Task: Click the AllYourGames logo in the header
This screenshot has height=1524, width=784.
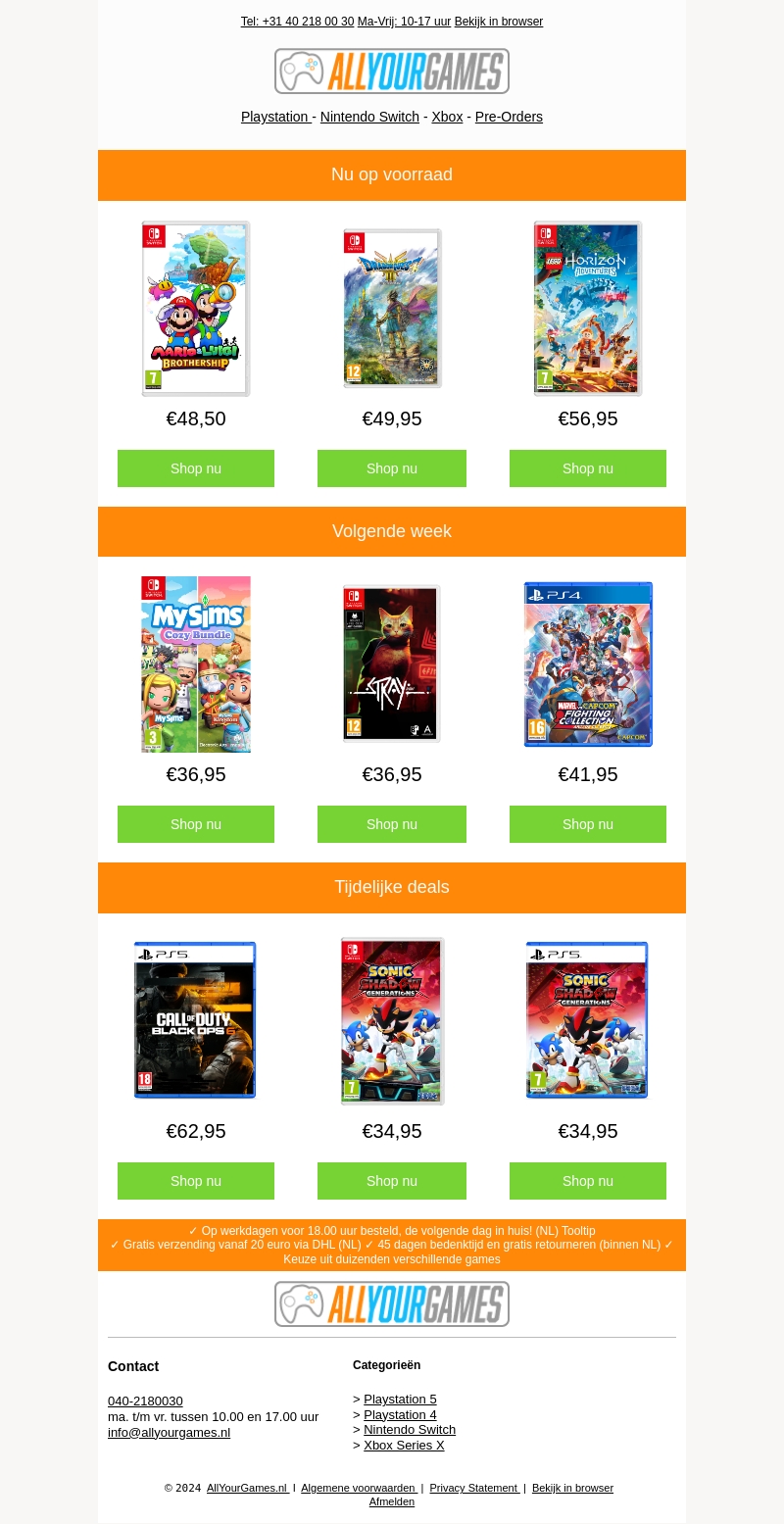Action: [392, 72]
